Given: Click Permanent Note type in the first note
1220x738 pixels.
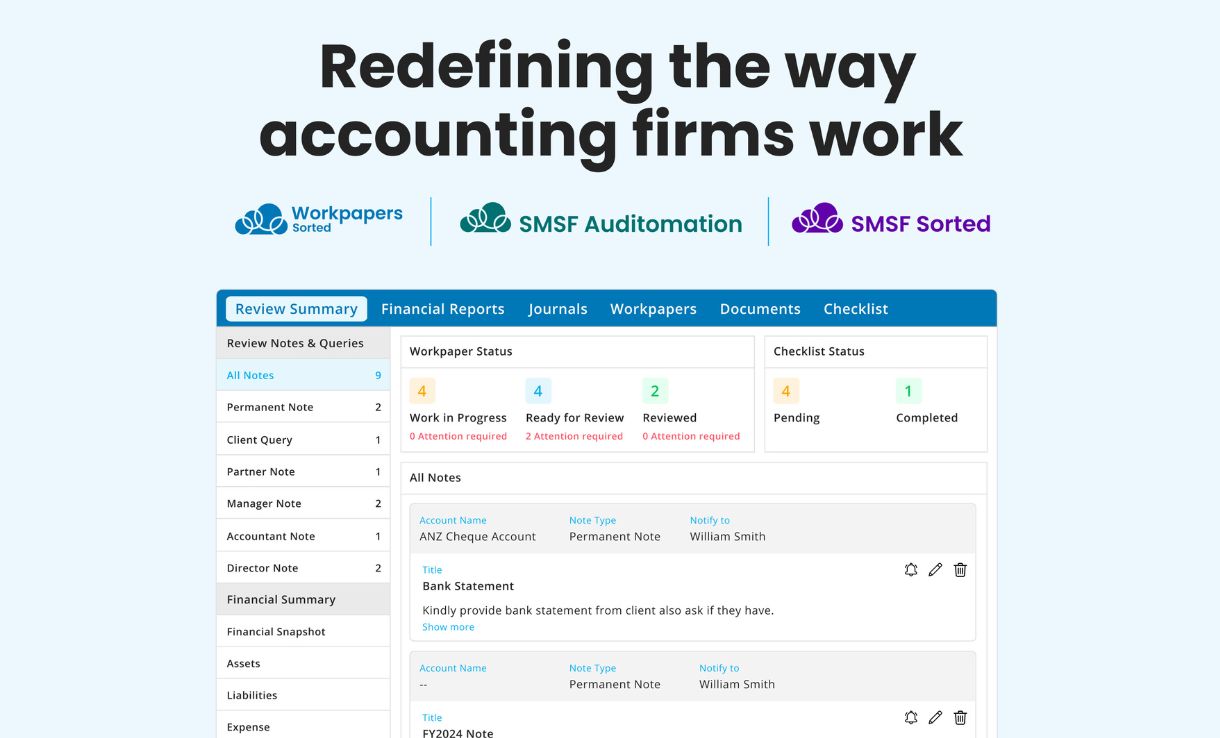Looking at the screenshot, I should tap(615, 537).
